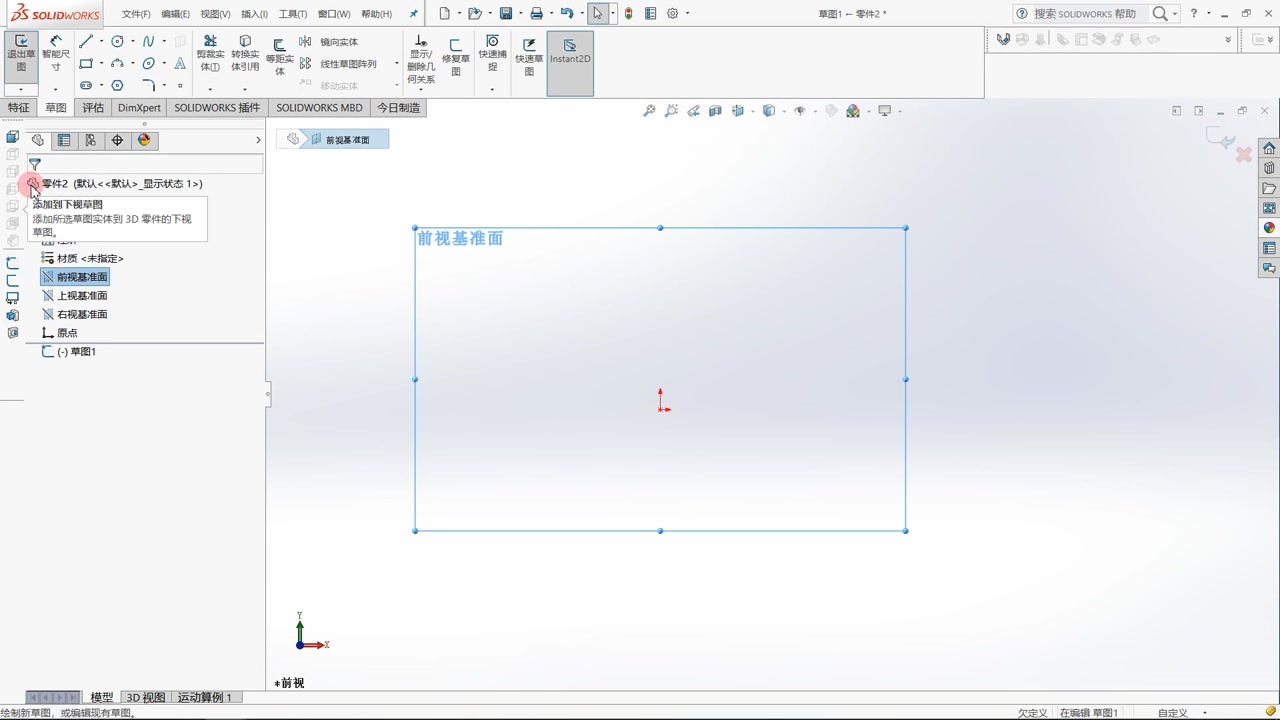Open the ConfigurationManager panel tab

click(90, 140)
